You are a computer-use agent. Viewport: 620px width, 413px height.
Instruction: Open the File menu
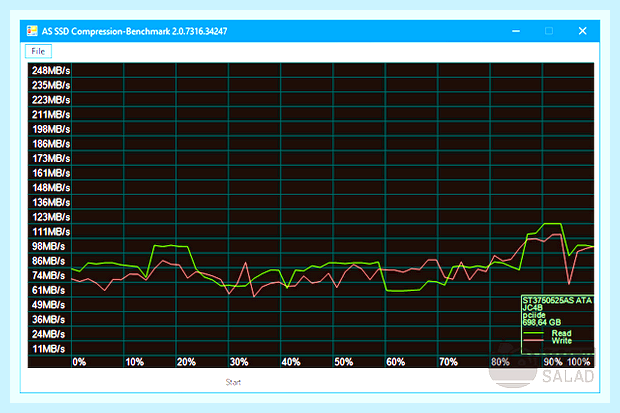click(38, 51)
